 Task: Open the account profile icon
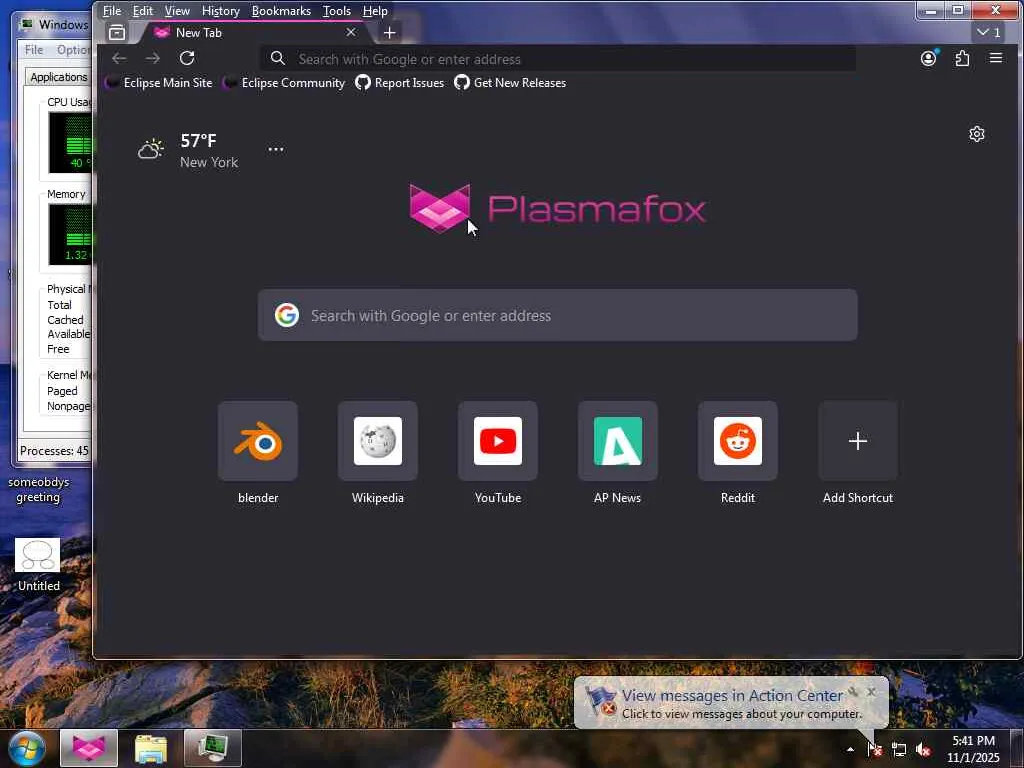click(x=929, y=59)
